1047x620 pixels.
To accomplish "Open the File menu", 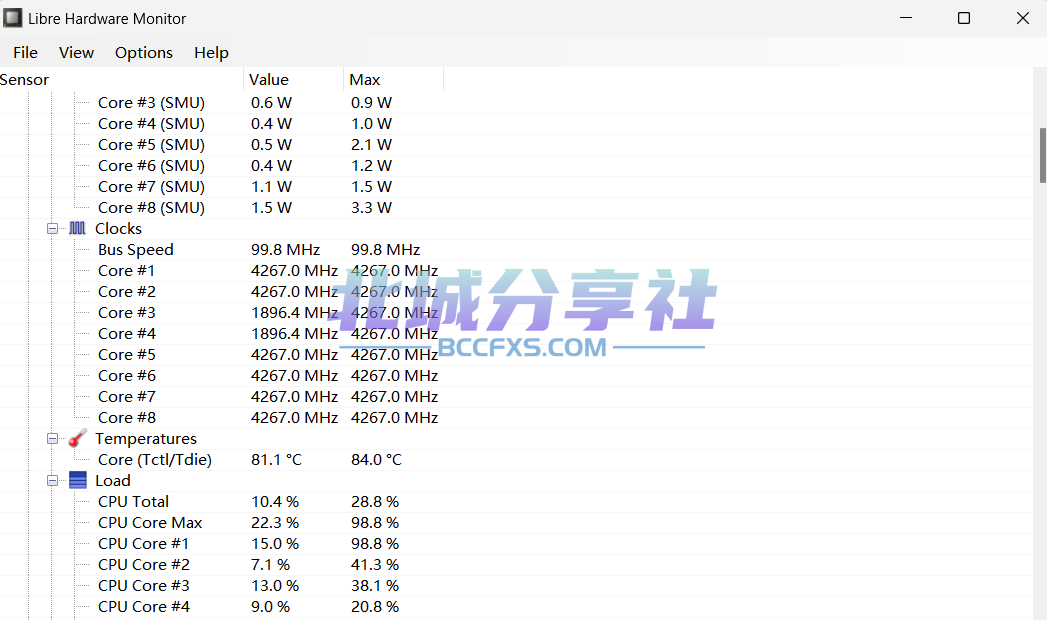I will (x=25, y=53).
